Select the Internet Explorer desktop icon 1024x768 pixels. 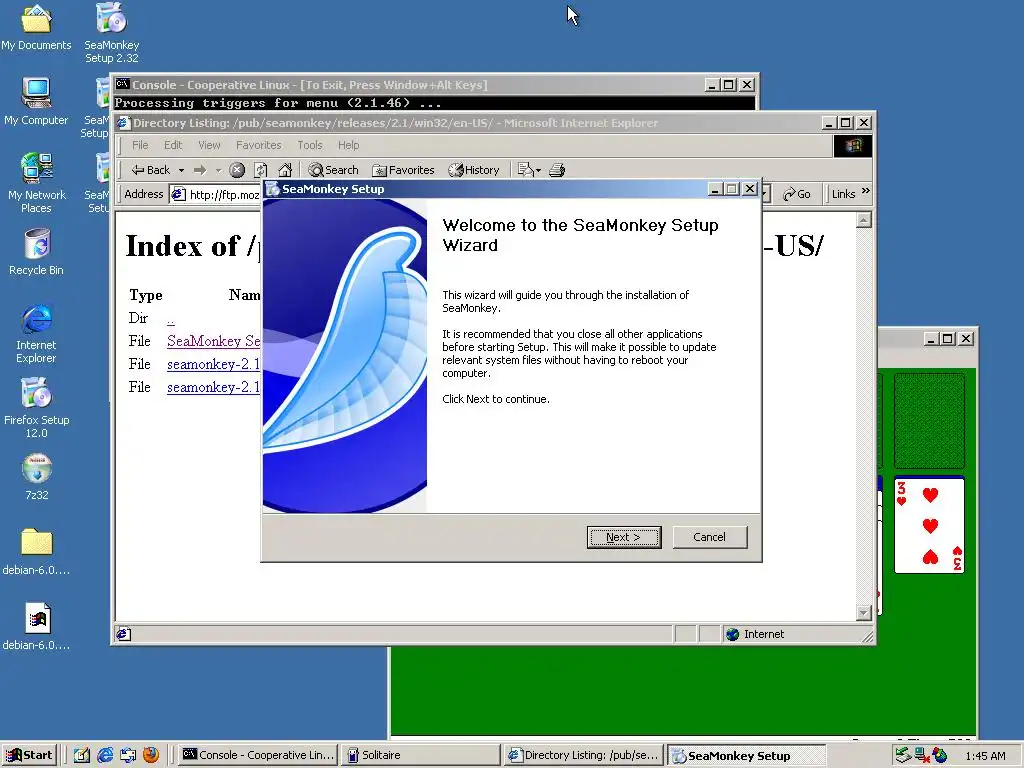(36, 333)
